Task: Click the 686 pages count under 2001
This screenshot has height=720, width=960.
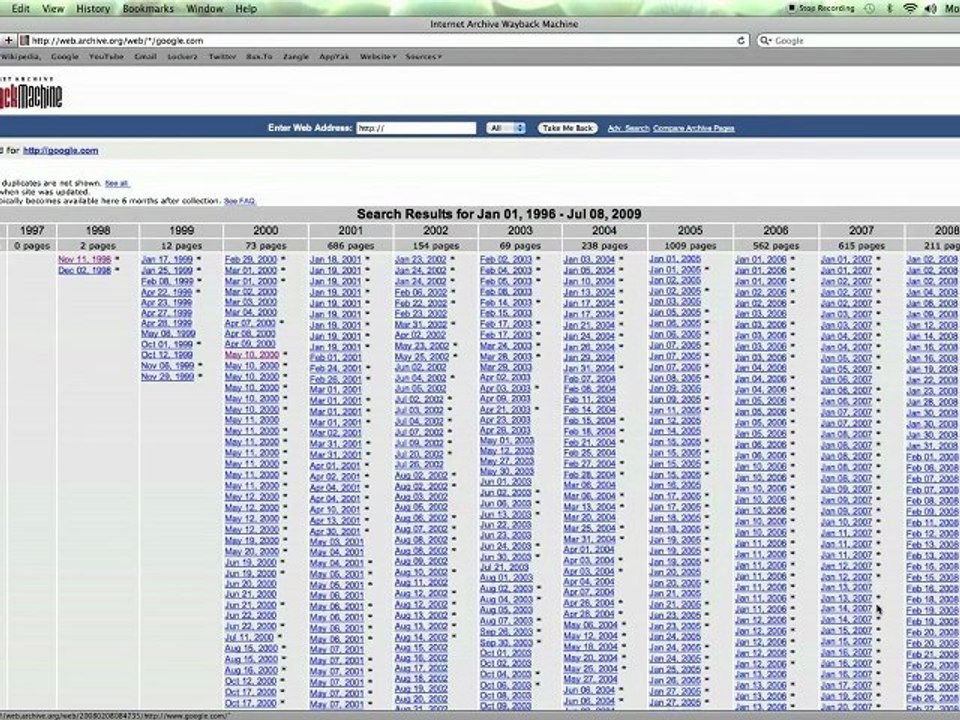Action: 350,246
